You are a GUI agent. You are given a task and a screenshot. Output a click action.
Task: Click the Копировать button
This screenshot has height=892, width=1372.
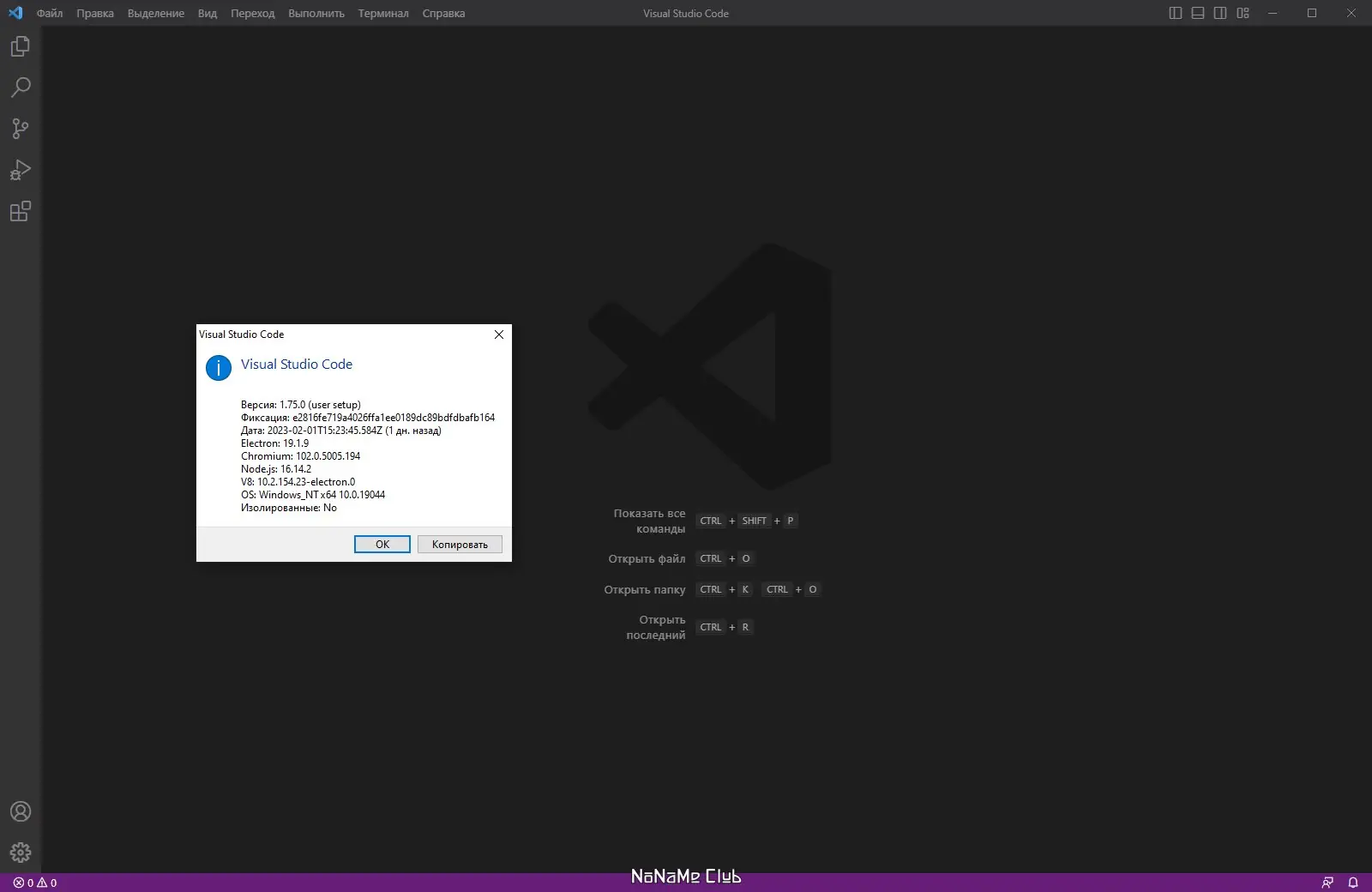click(460, 545)
